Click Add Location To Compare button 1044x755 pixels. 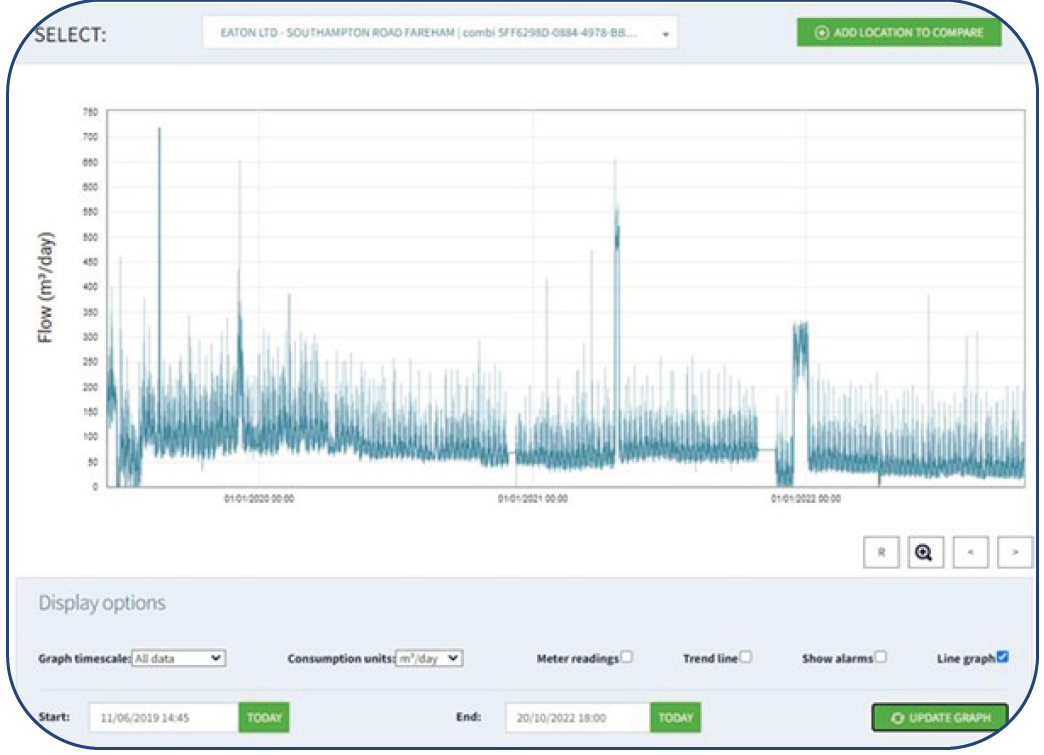[899, 33]
